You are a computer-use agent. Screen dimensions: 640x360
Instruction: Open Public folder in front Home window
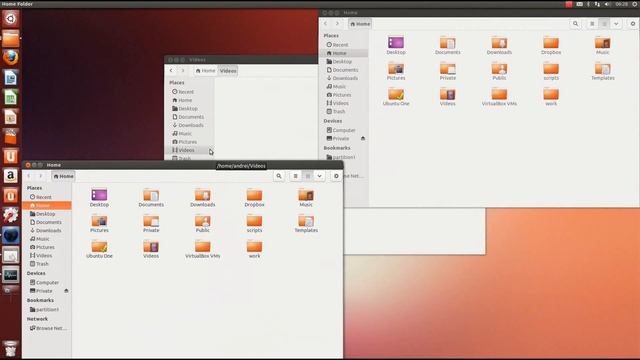[x=202, y=223]
